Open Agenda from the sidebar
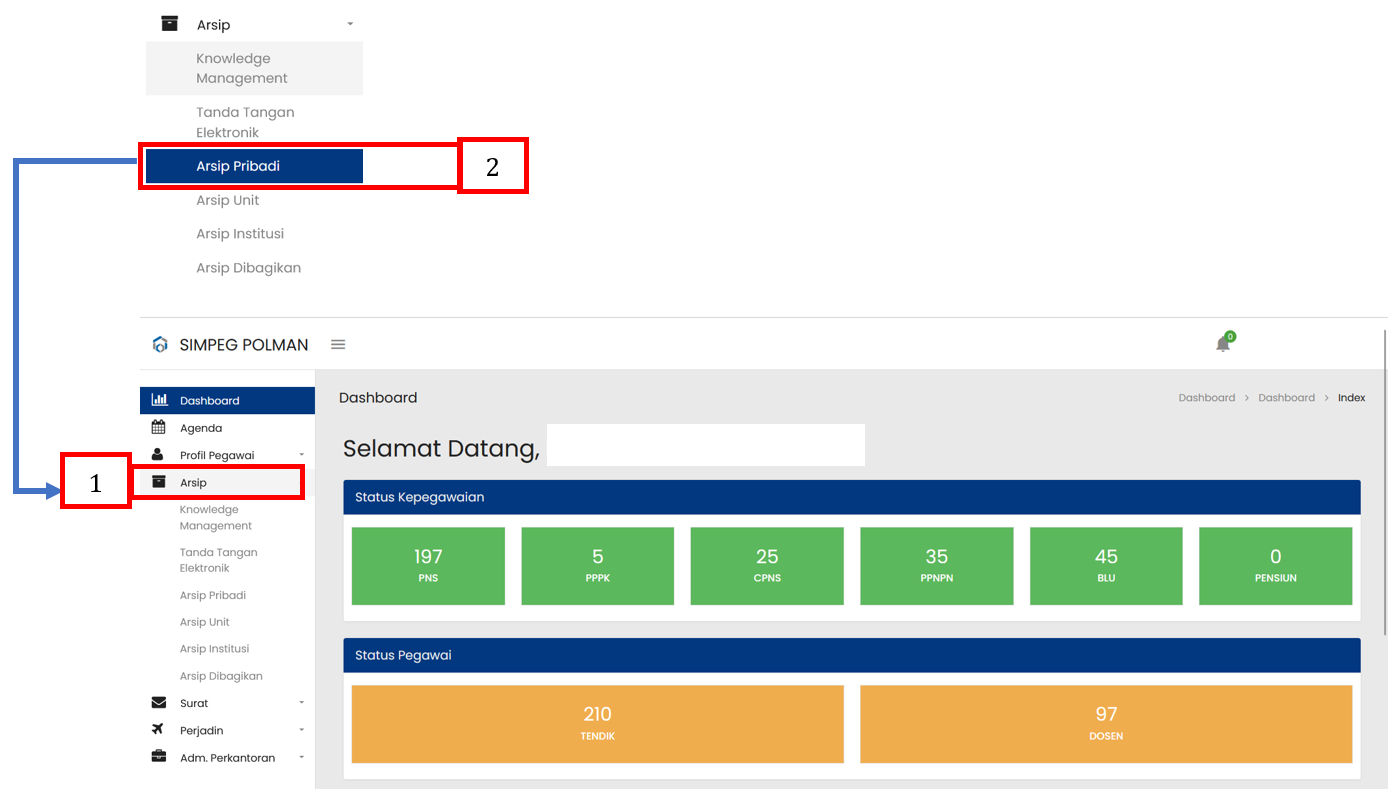The height and width of the screenshot is (795, 1395). click(201, 428)
